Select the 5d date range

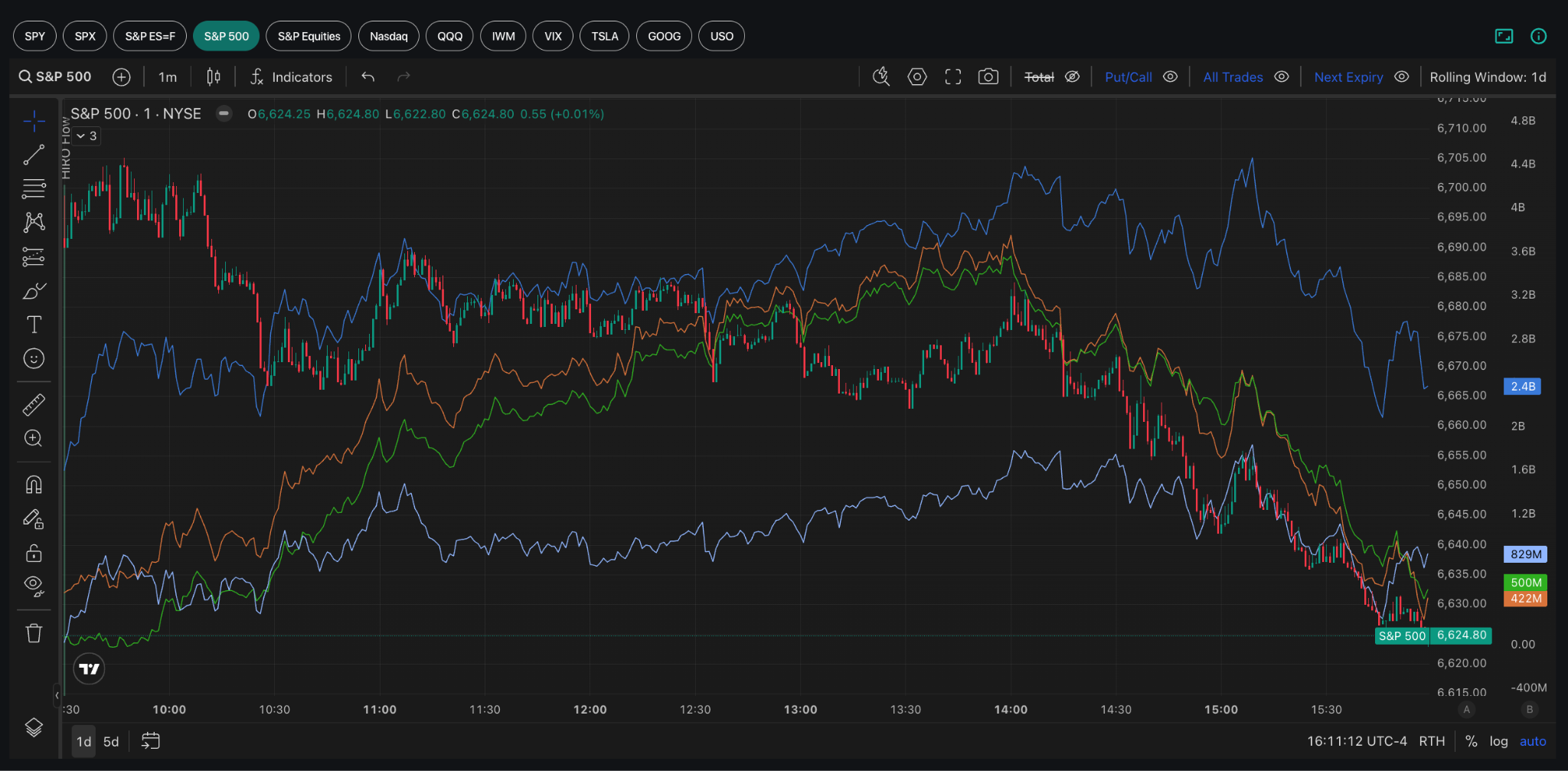click(x=111, y=741)
